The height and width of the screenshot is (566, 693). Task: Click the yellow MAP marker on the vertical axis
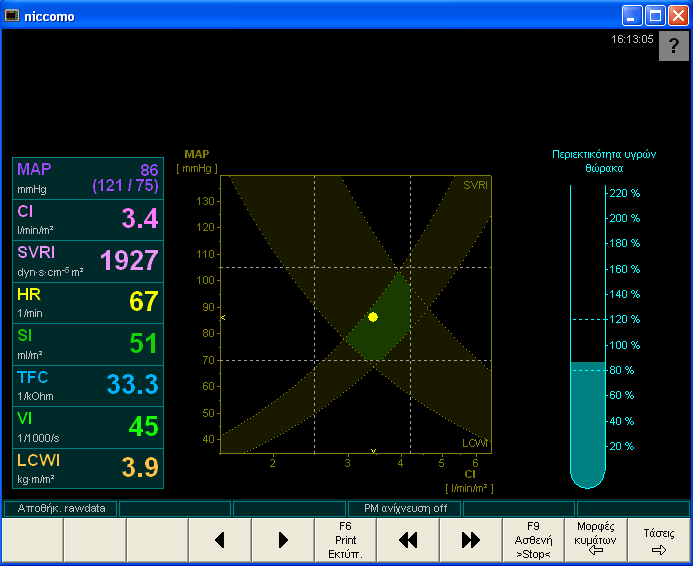point(223,317)
